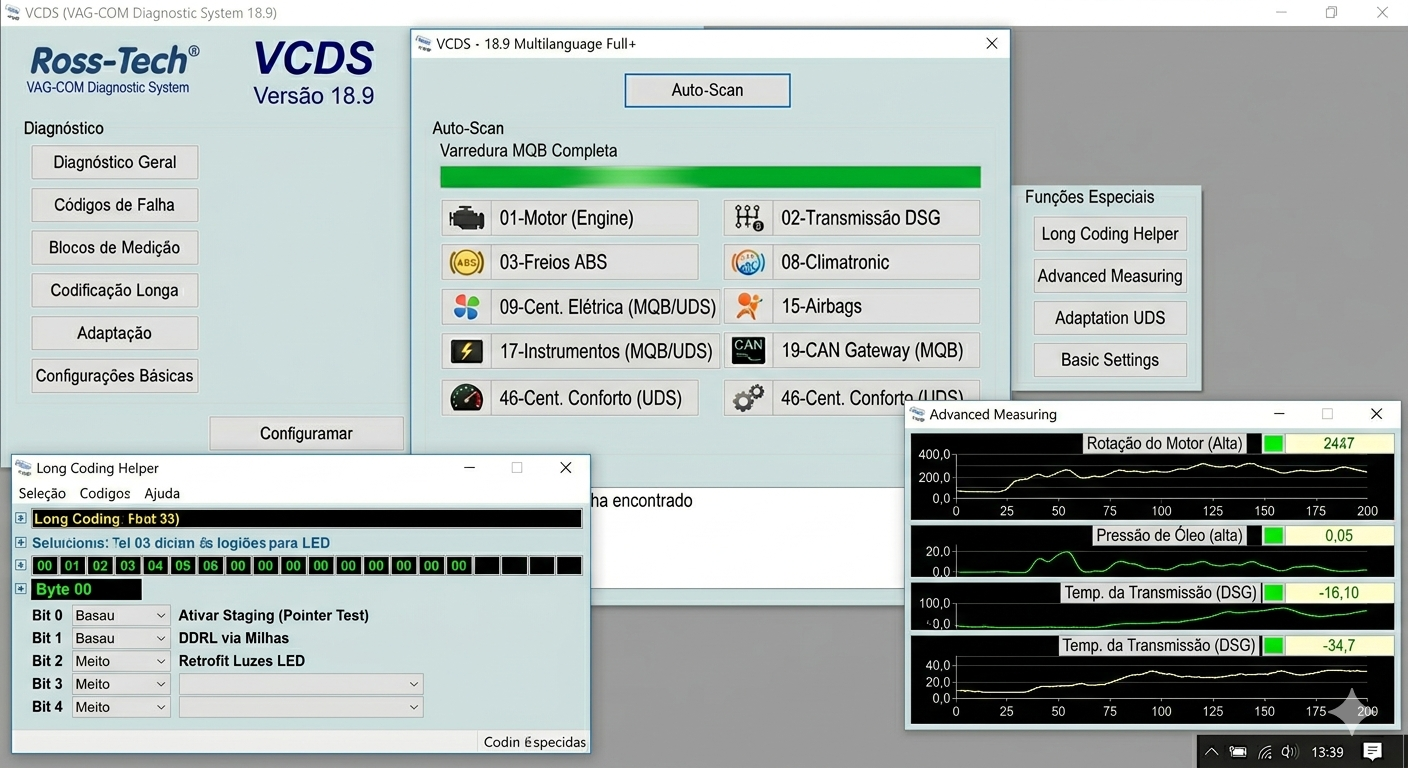
Task: Select the 17-Instrumentos lightning icon
Action: tap(466, 350)
